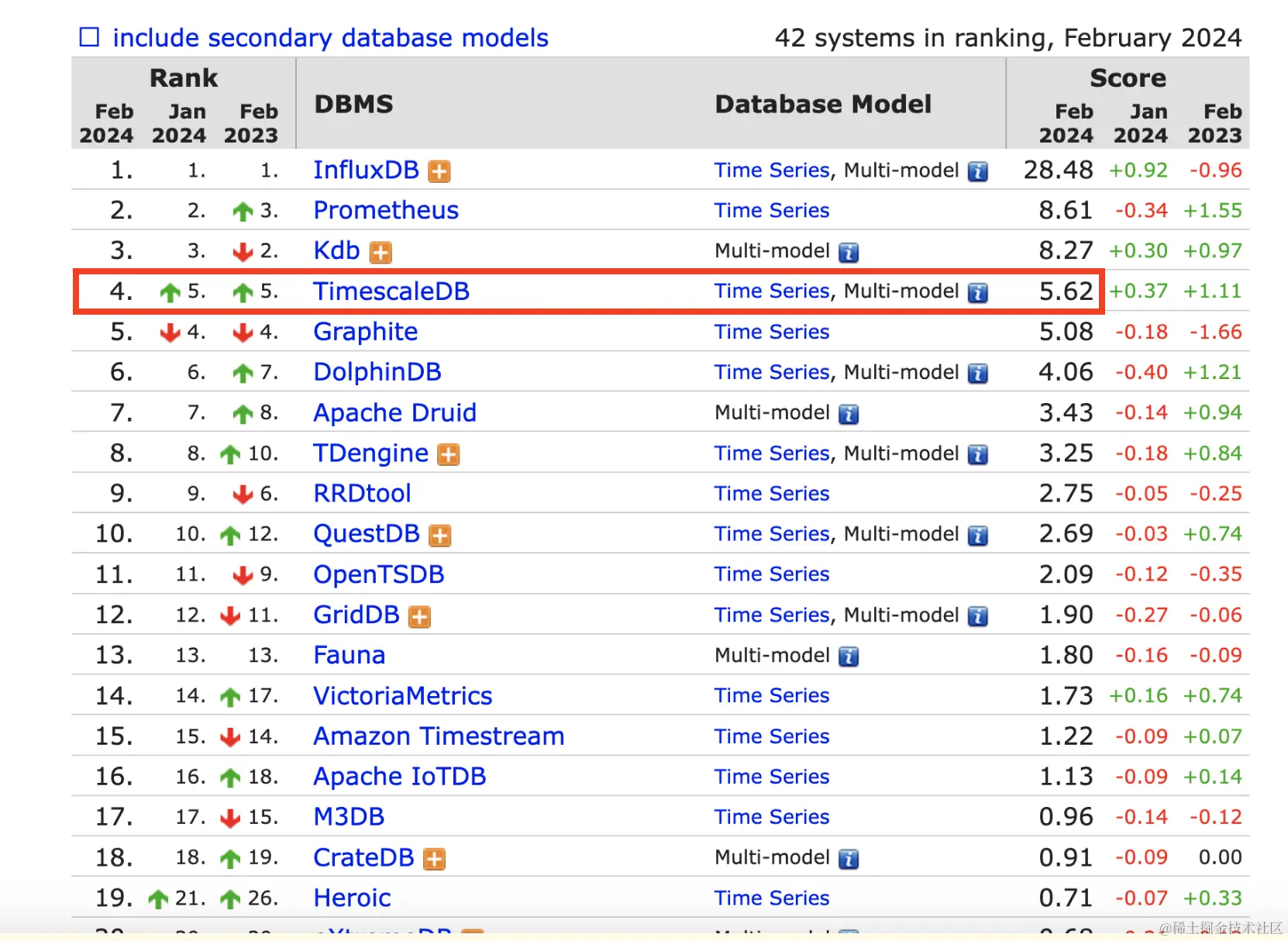Click Time Series link in DolphinDB row
The width and height of the screenshot is (1288, 941).
click(772, 372)
